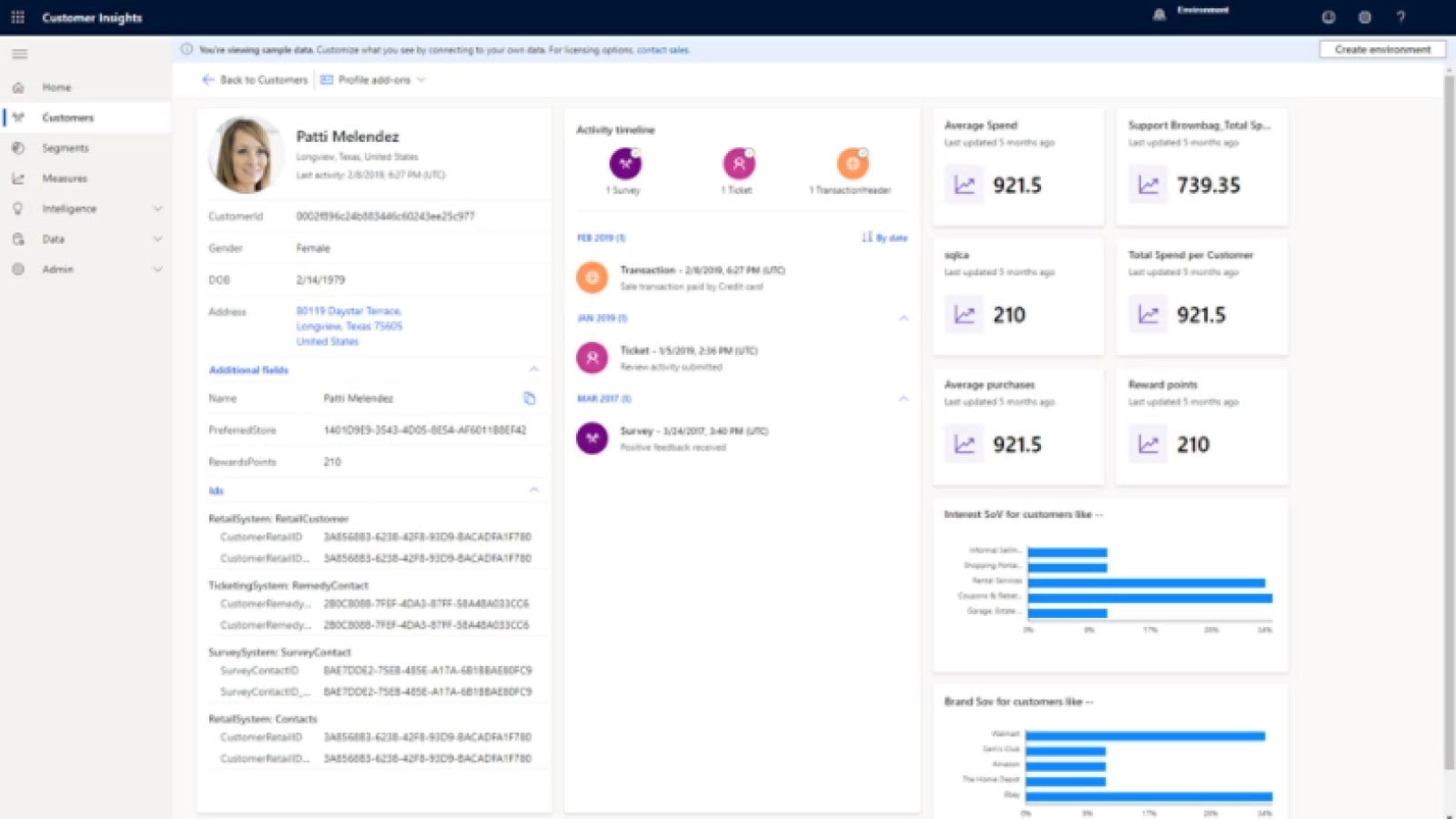
Task: Click the 739.35 measure value
Action: pyautogui.click(x=1208, y=186)
